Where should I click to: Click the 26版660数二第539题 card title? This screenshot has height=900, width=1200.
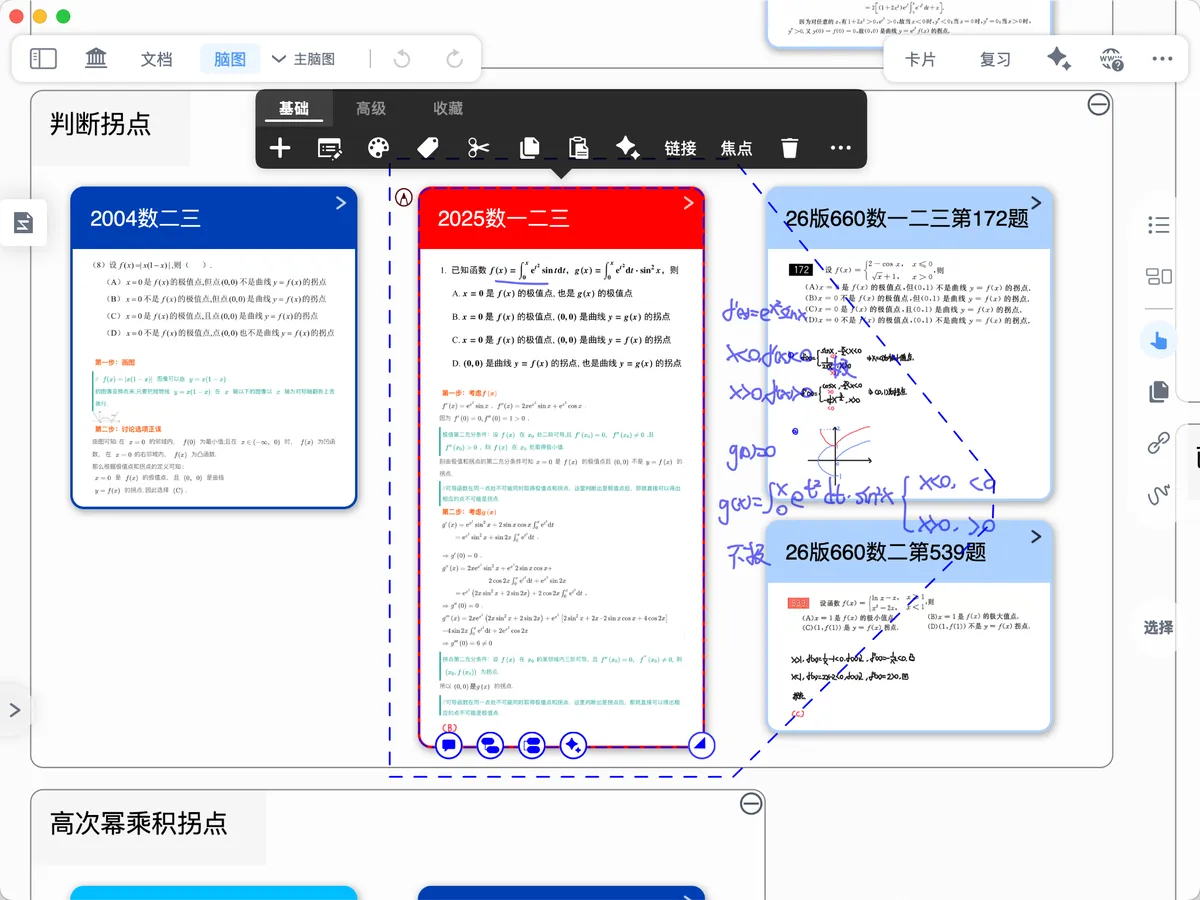coord(885,552)
